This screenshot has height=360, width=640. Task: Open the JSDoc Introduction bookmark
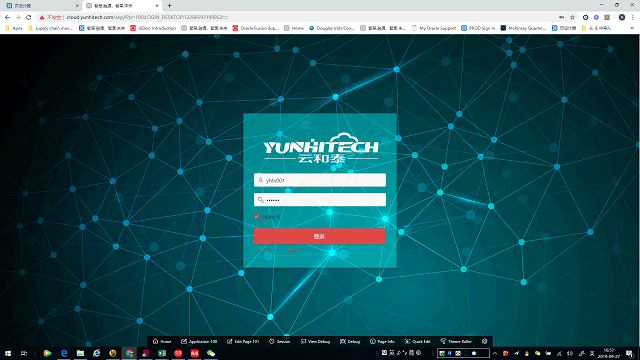(x=153, y=28)
